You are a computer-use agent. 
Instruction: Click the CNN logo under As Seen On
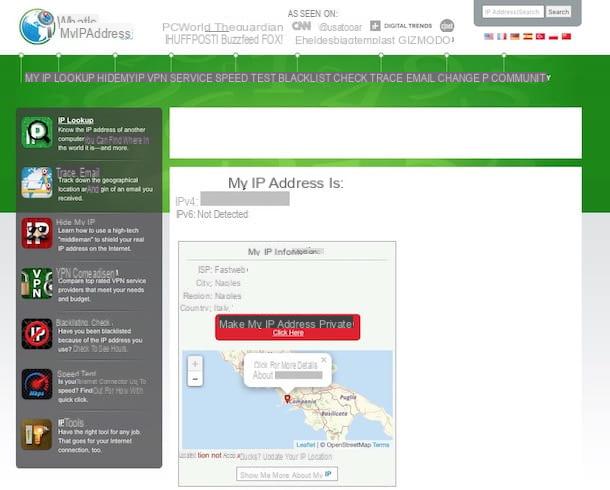pyautogui.click(x=301, y=26)
